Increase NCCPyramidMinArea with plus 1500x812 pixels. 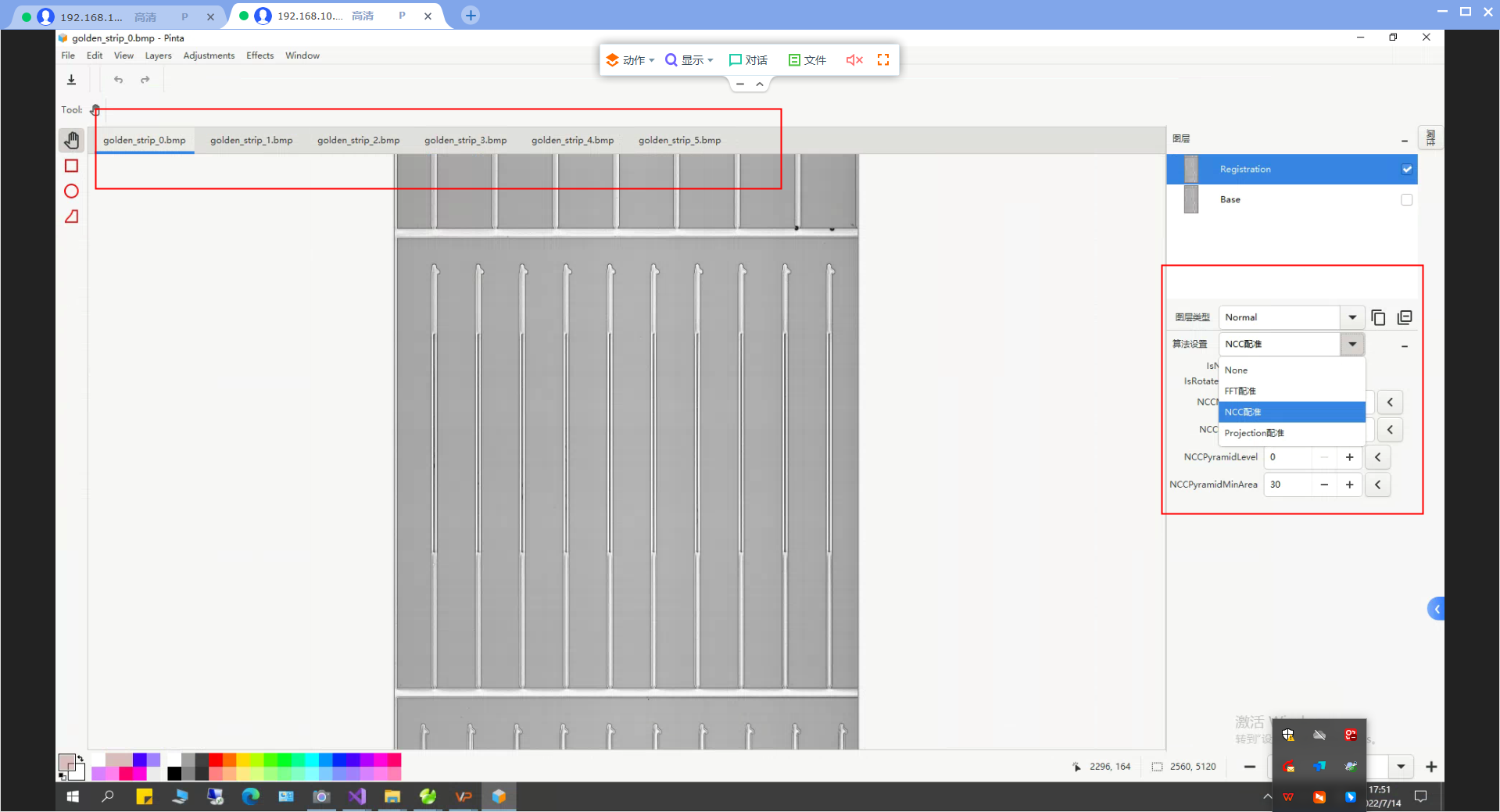[1349, 485]
